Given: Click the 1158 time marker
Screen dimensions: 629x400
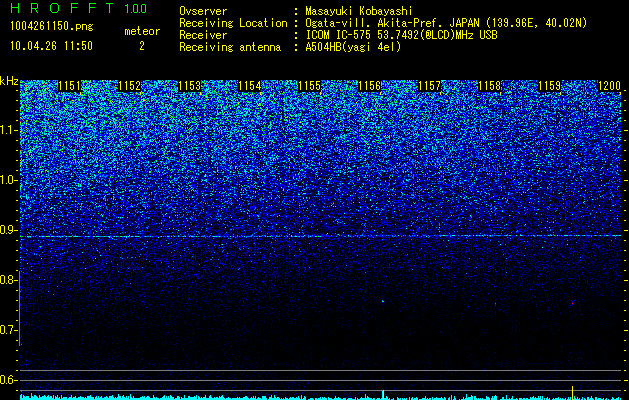Looking at the screenshot, I should click(x=490, y=86).
